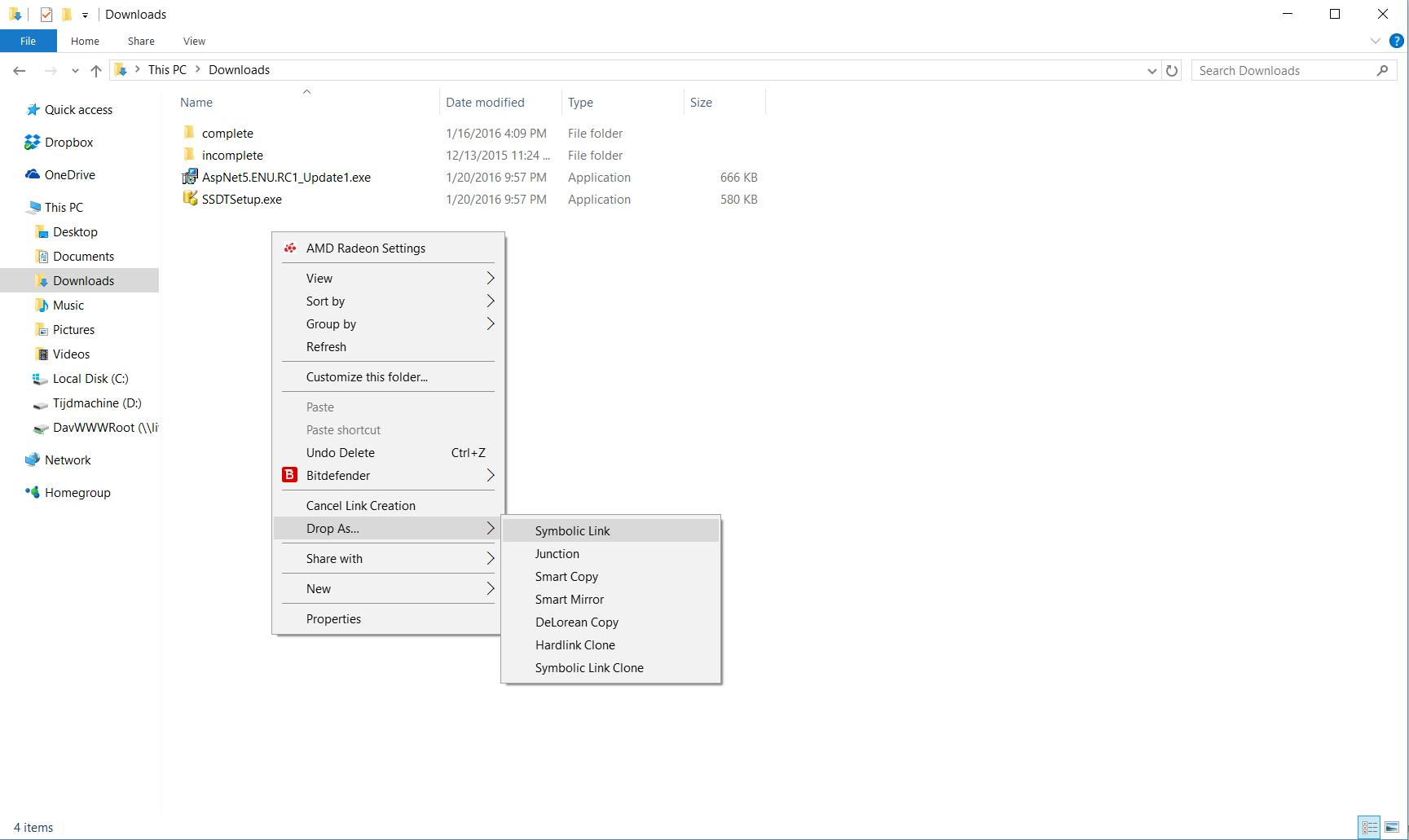Switch to Large icons view layout
The width and height of the screenshot is (1409, 840).
point(1392,827)
